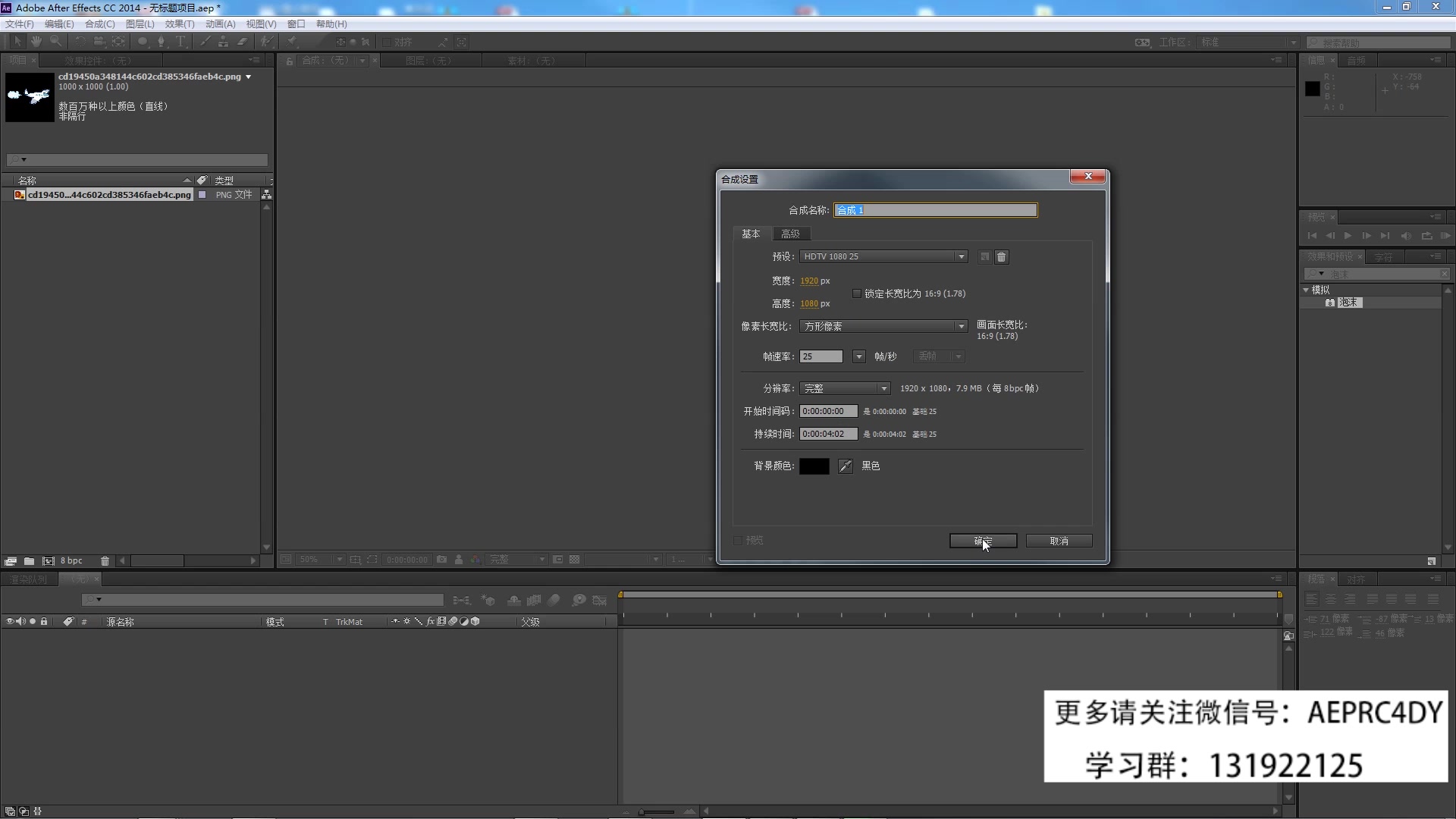
Task: Click the create new folder icon in project panel
Action: (x=29, y=561)
